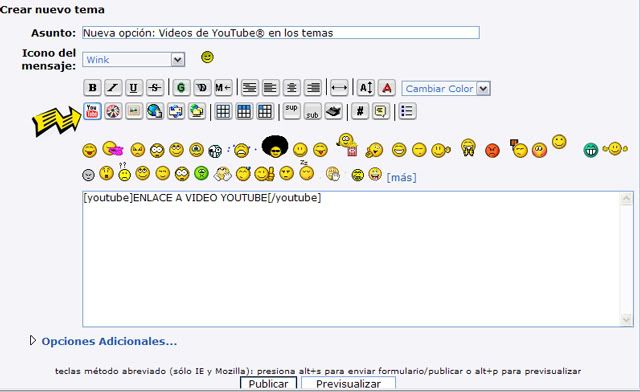Screen dimensions: 640x392
Task: Click the Publicar button
Action: (268, 384)
